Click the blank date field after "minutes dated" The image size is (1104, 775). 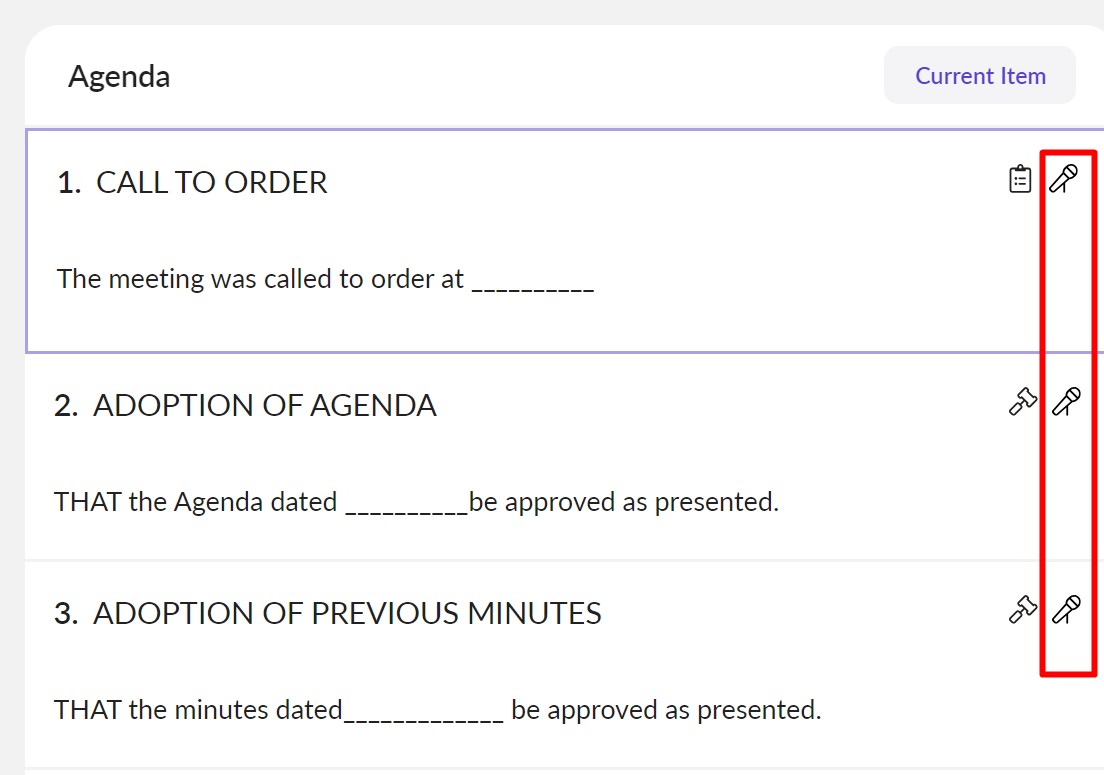click(423, 714)
